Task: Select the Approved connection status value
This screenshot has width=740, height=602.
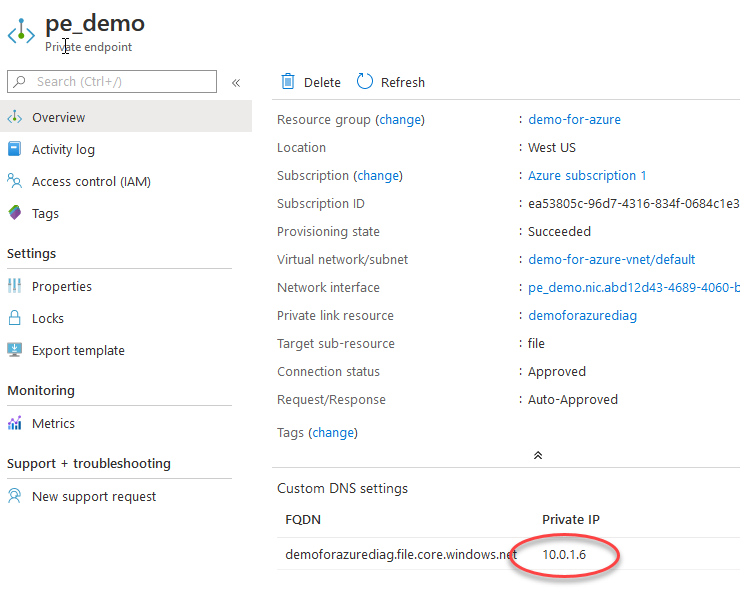Action: coord(557,371)
